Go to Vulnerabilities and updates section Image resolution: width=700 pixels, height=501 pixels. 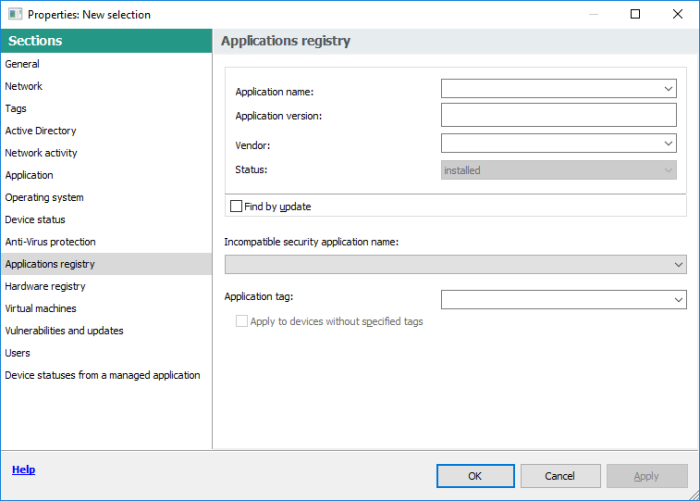(x=64, y=330)
